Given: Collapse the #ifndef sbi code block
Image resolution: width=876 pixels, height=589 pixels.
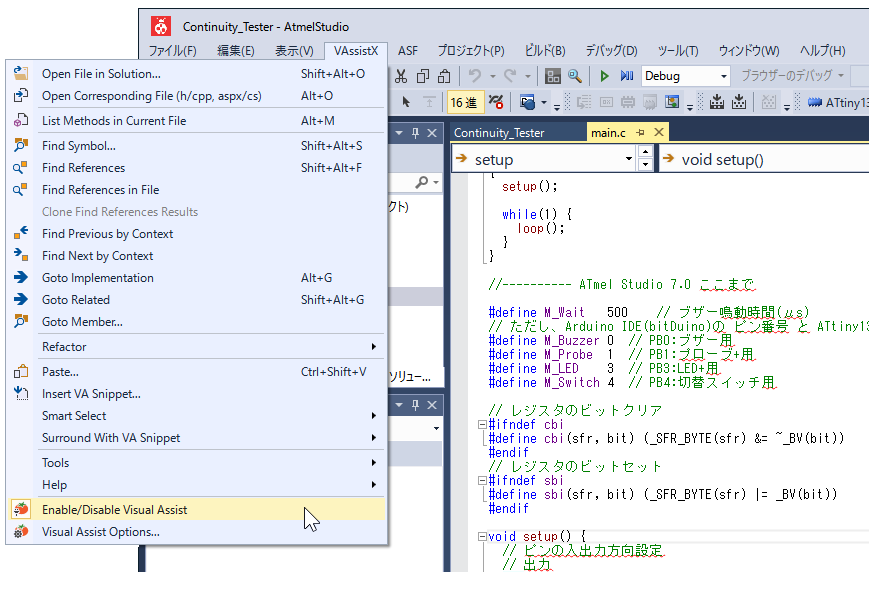Looking at the screenshot, I should [482, 481].
